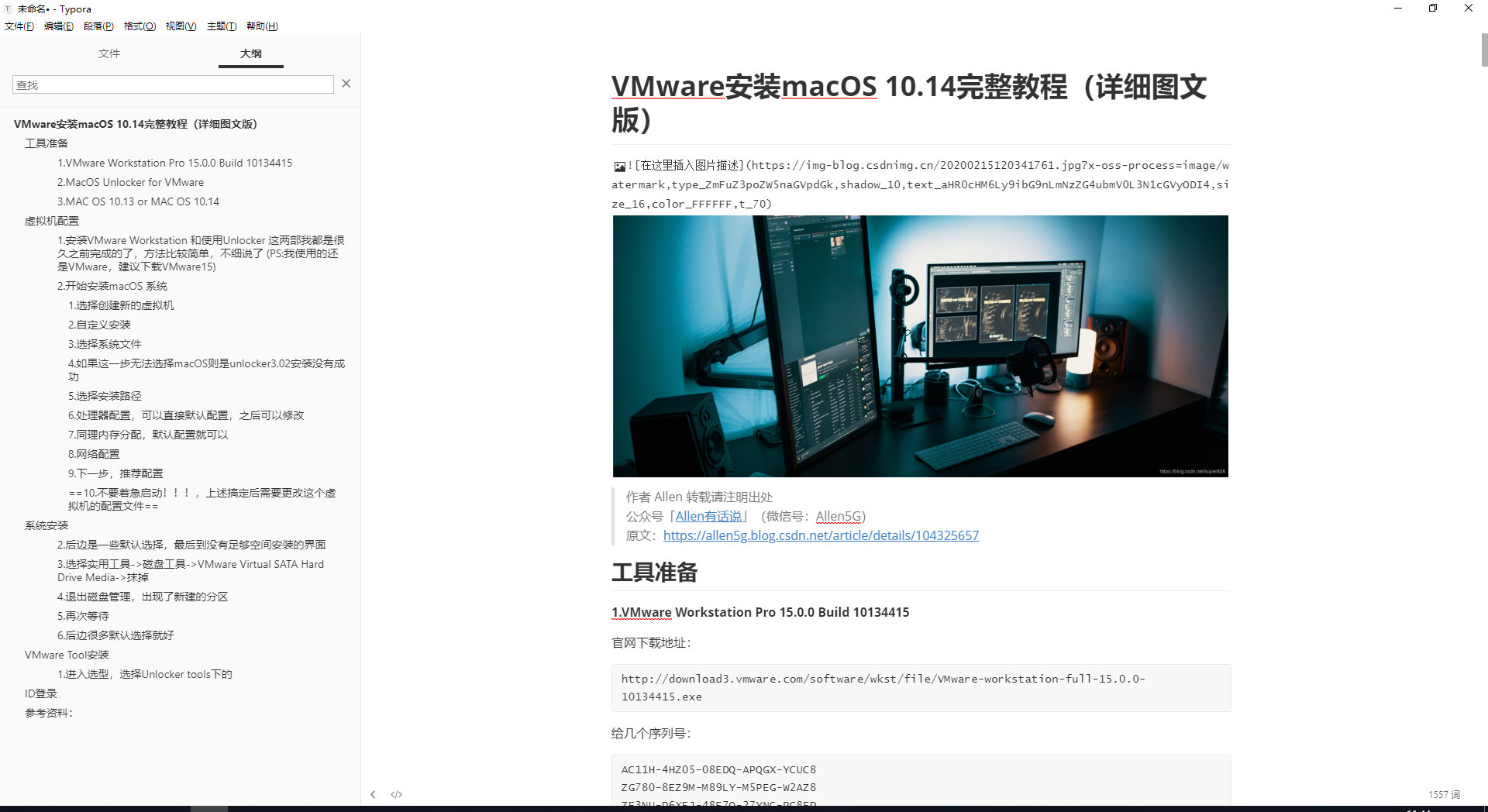The height and width of the screenshot is (812, 1488).
Task: Click the Typora app icon in title bar
Action: click(x=8, y=9)
